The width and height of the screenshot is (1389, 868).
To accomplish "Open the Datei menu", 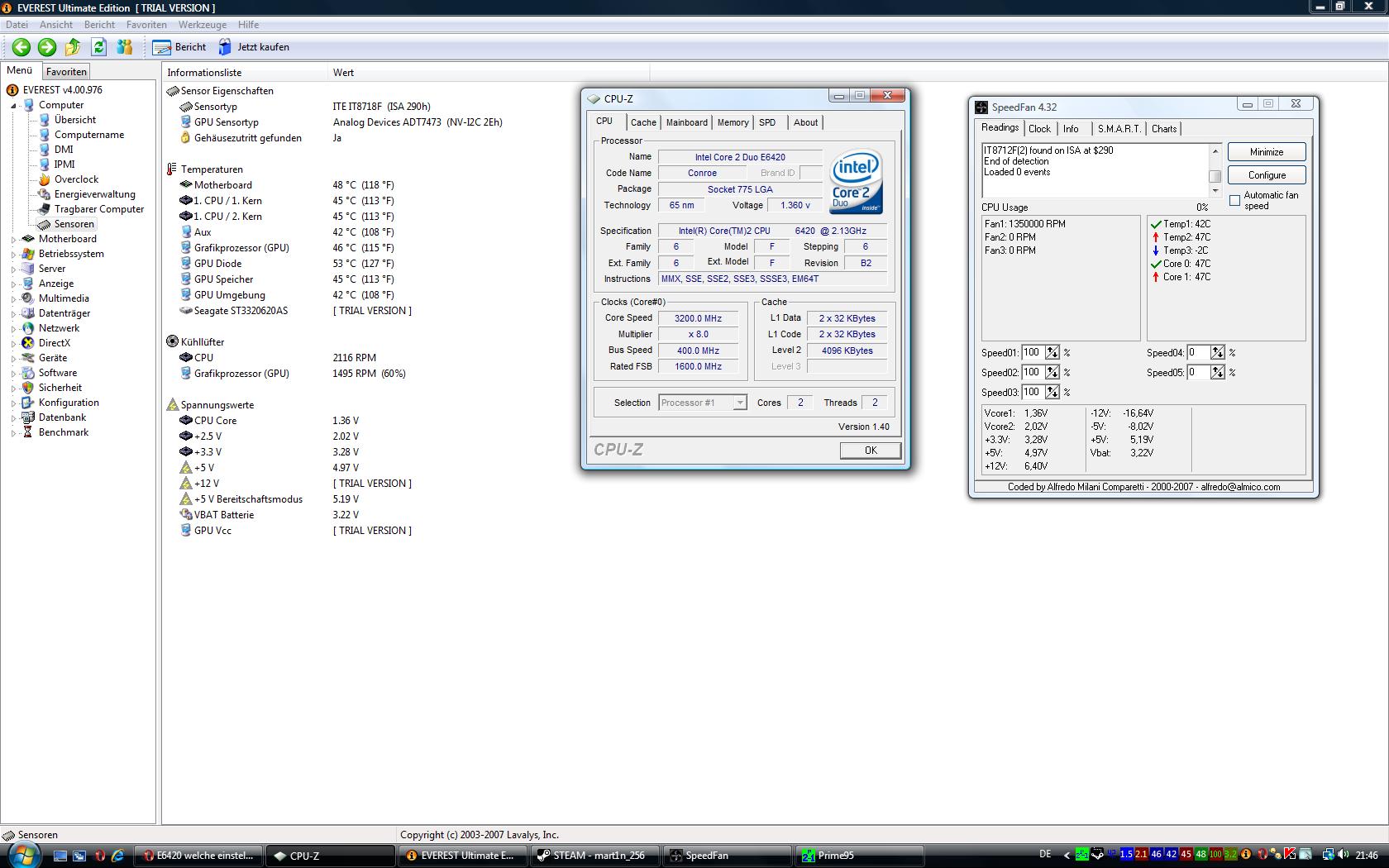I will coord(17,25).
